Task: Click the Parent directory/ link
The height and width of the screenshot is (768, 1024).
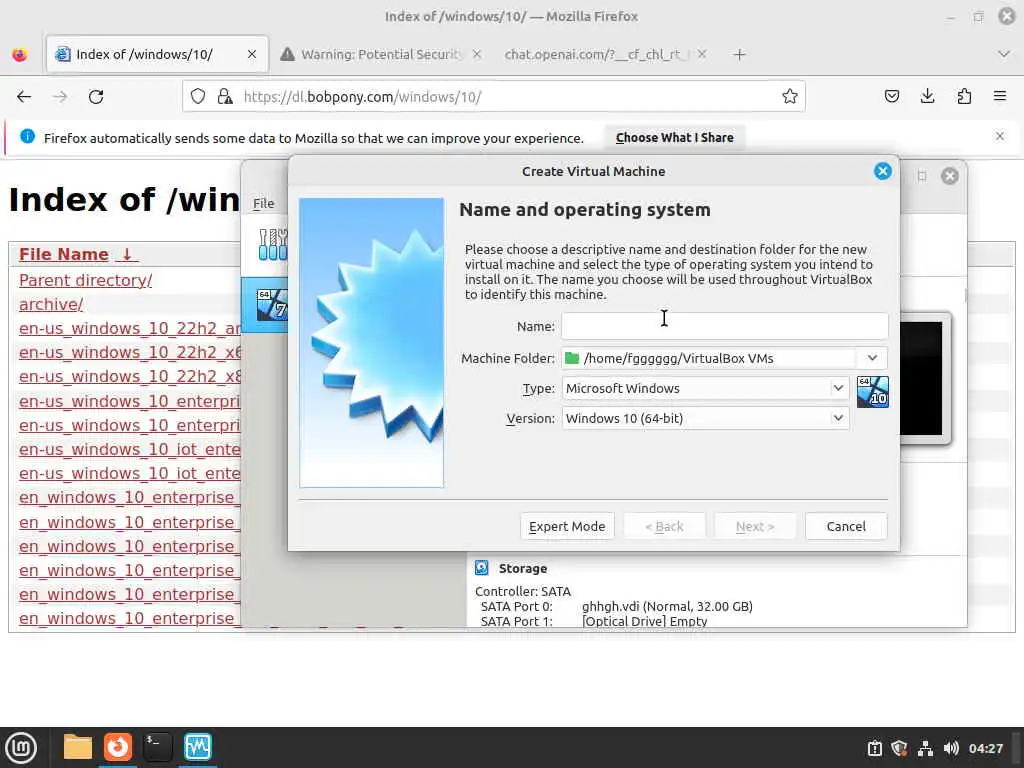Action: [x=86, y=280]
